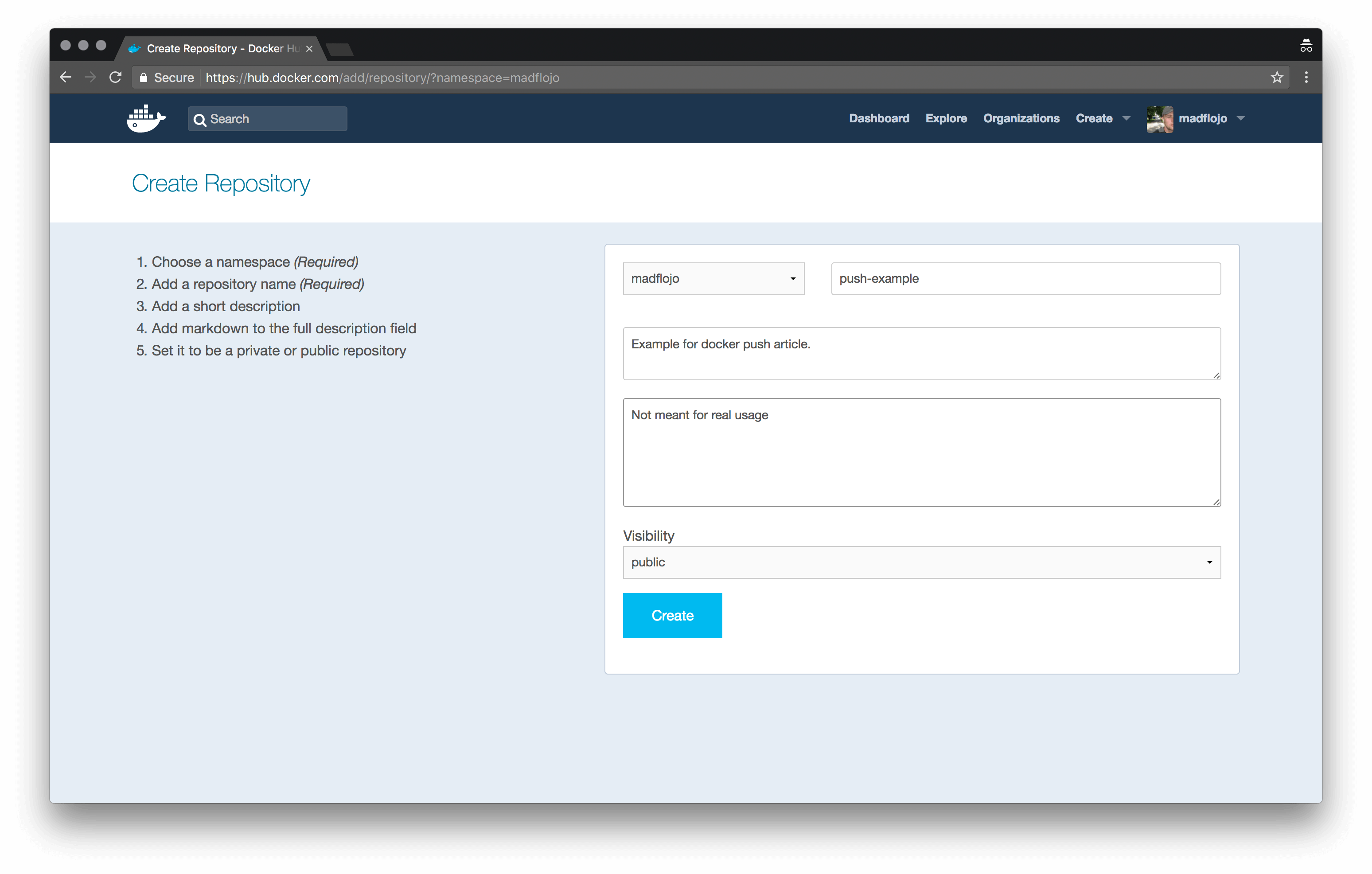
Task: Click the resize handle of the short description box
Action: (1216, 375)
